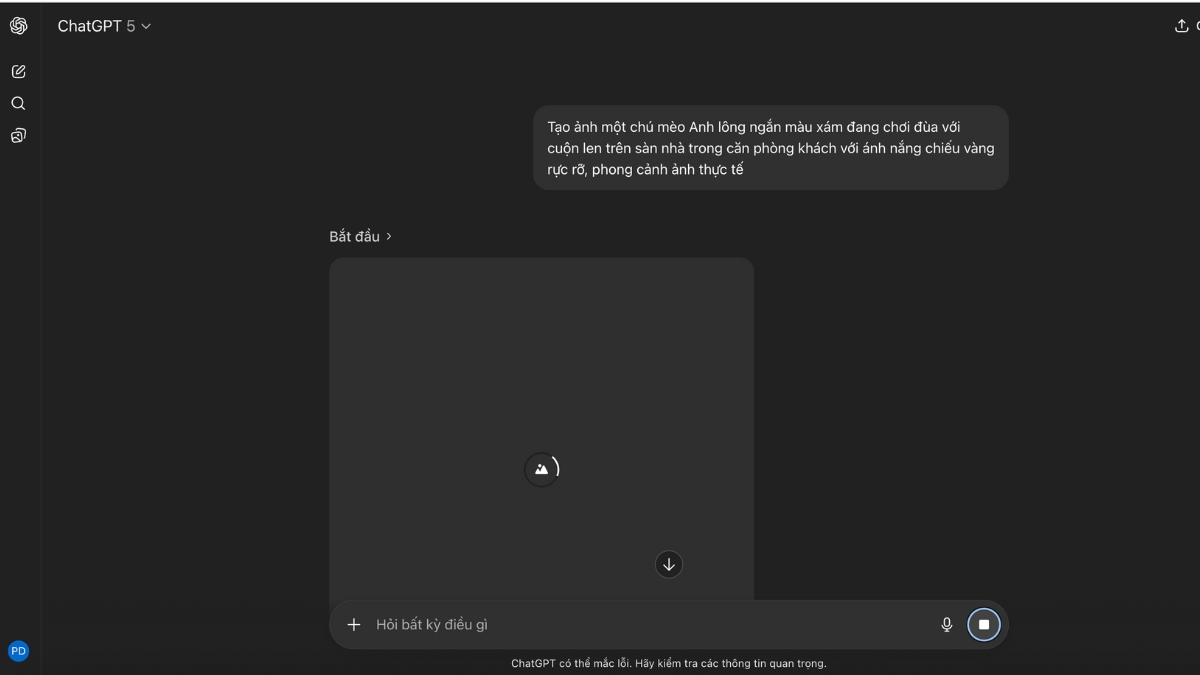Click the plus icon to attach files
This screenshot has width=1200, height=675.
tap(353, 625)
